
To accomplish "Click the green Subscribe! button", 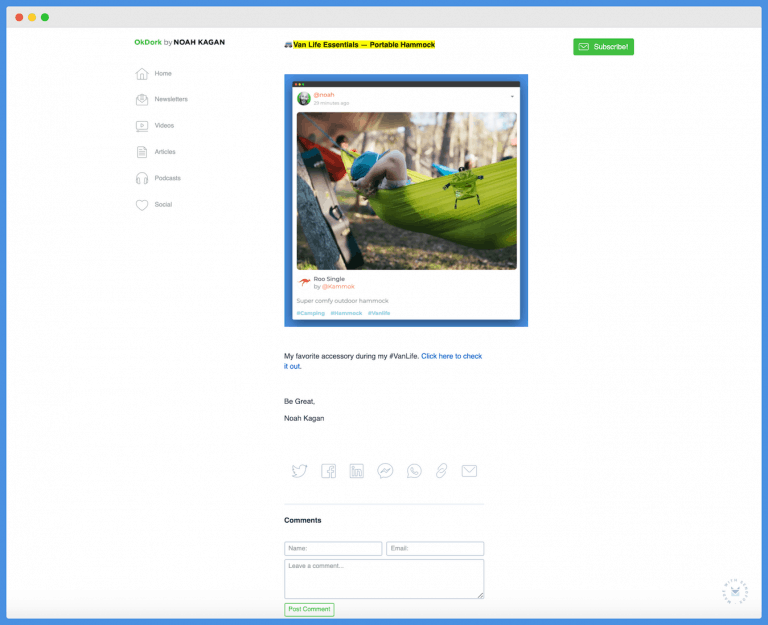I will [x=603, y=47].
